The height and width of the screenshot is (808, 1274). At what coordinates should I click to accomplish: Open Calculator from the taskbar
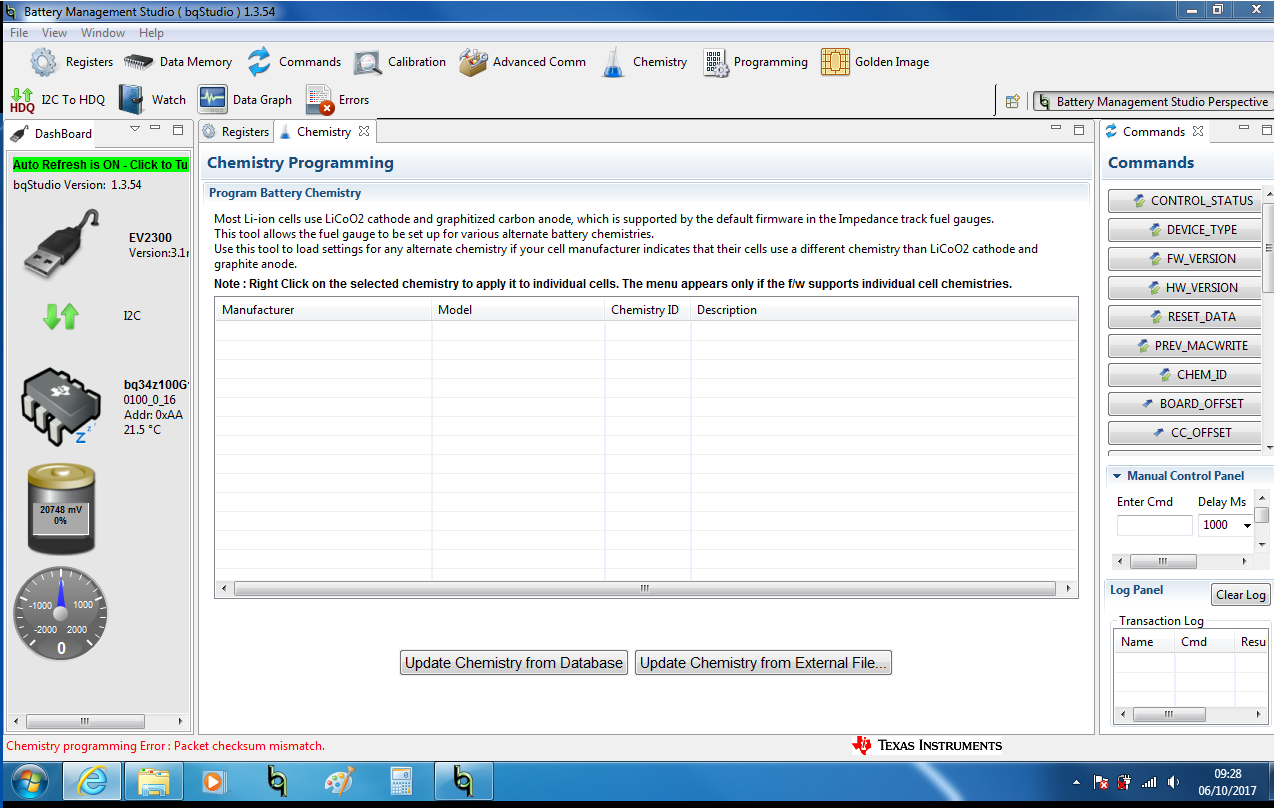[x=402, y=782]
